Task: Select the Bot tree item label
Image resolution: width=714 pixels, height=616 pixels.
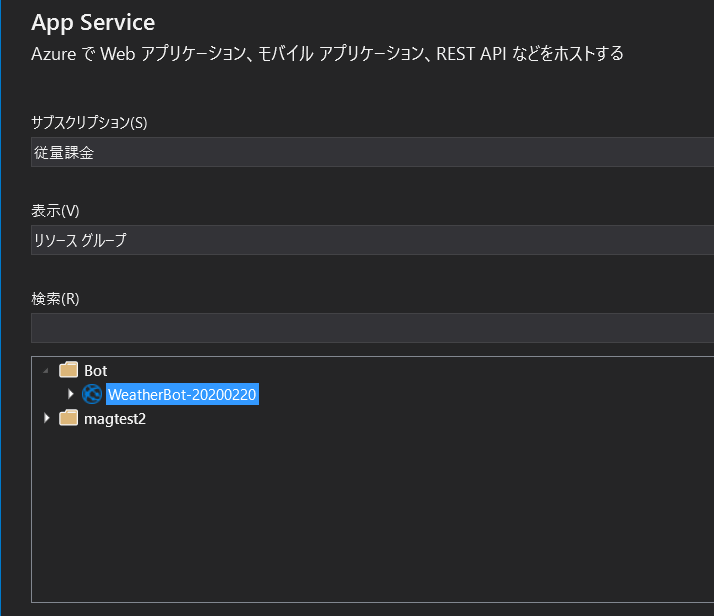Action: tap(96, 371)
